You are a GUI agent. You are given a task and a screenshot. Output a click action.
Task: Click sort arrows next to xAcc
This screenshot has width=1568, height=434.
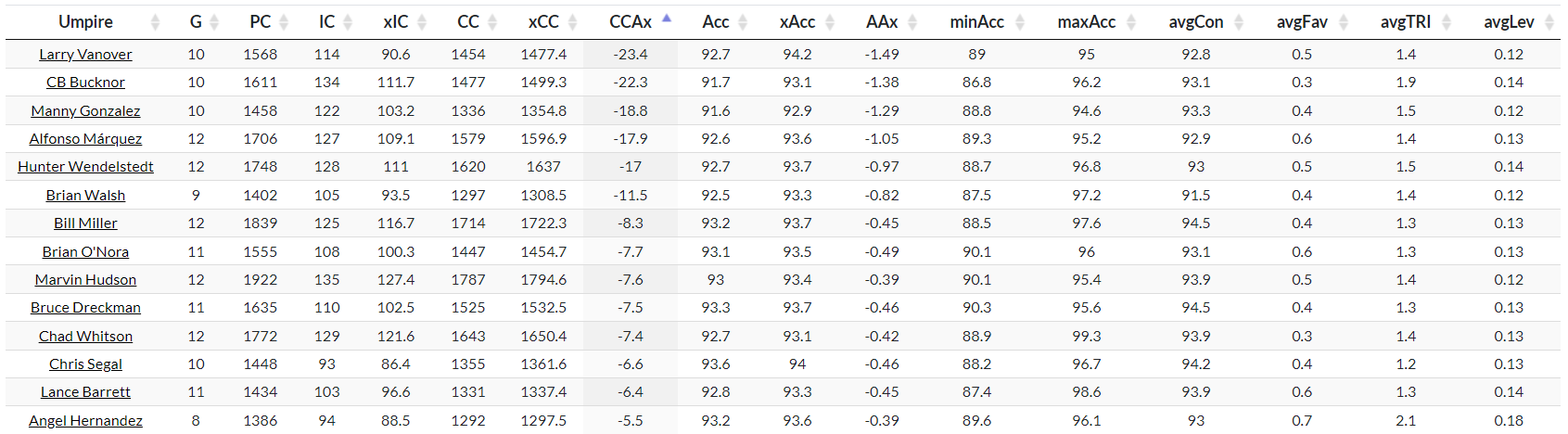click(x=829, y=22)
